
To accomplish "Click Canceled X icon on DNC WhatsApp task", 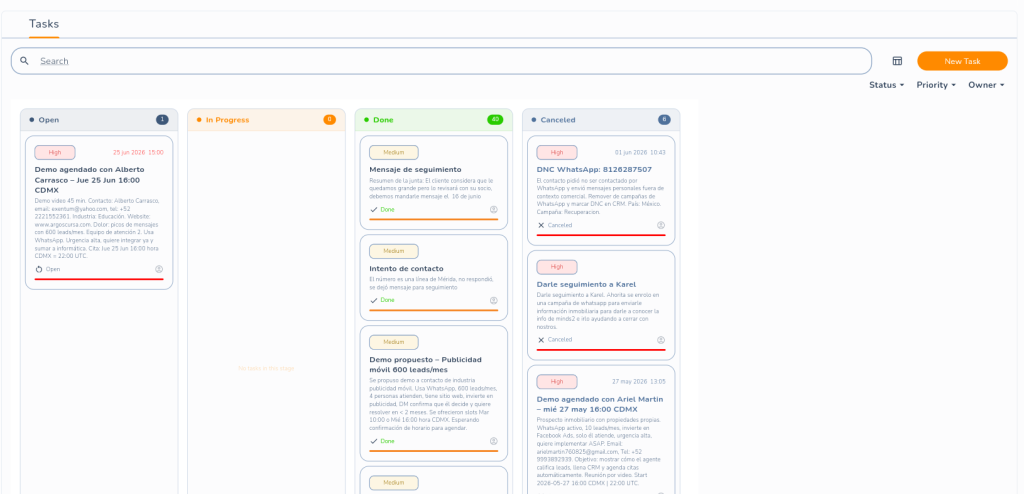I will point(541,225).
